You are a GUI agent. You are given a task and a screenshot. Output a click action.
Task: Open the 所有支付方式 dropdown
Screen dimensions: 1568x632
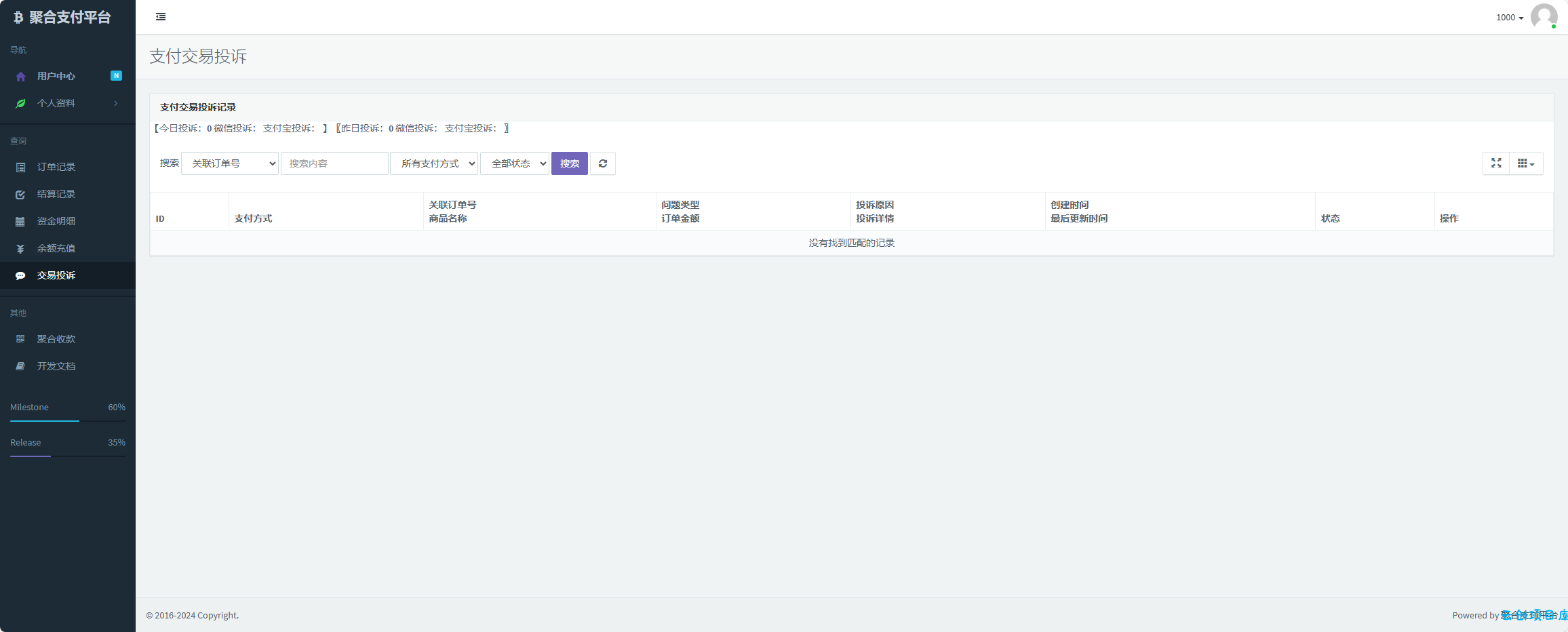pyautogui.click(x=434, y=163)
